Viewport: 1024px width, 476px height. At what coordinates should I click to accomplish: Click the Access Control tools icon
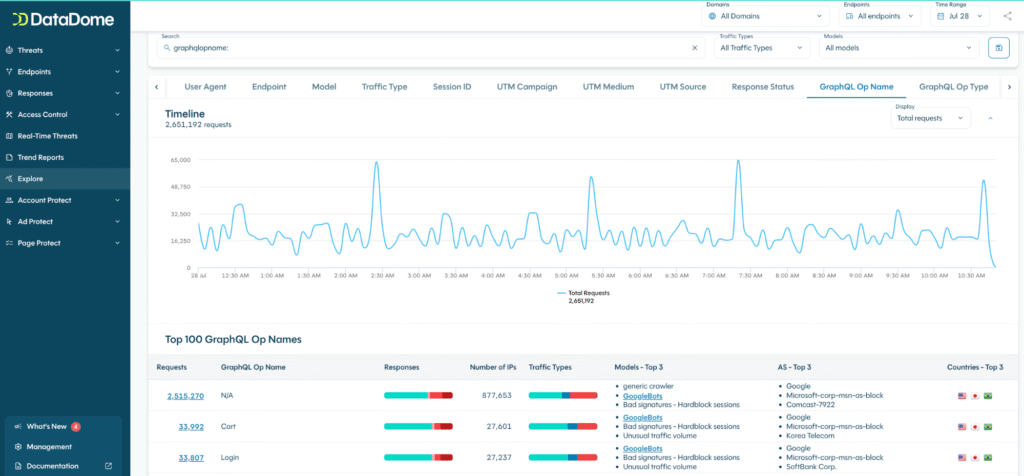click(x=9, y=115)
